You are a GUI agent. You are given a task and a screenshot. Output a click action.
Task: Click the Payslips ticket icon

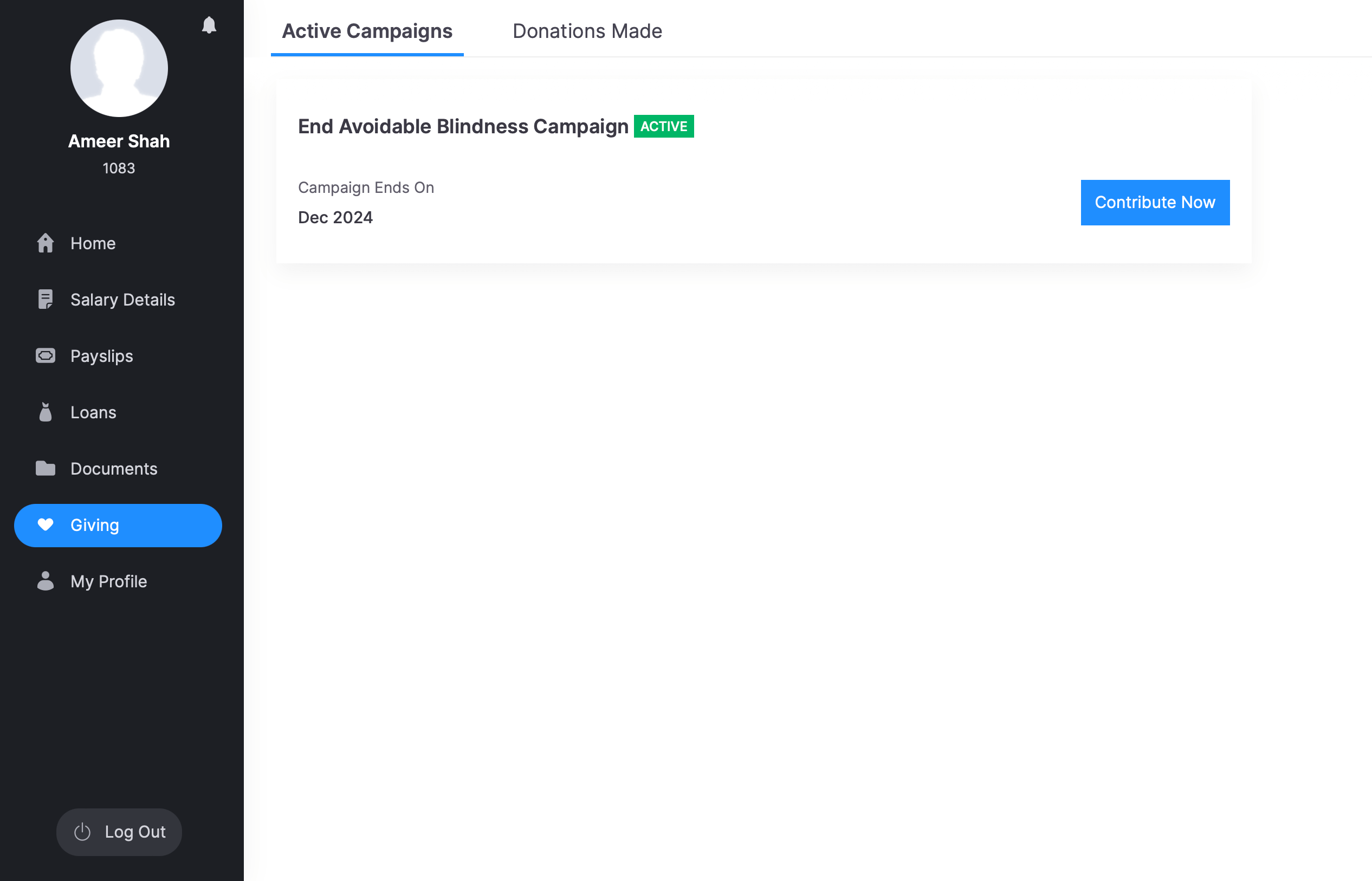(45, 356)
